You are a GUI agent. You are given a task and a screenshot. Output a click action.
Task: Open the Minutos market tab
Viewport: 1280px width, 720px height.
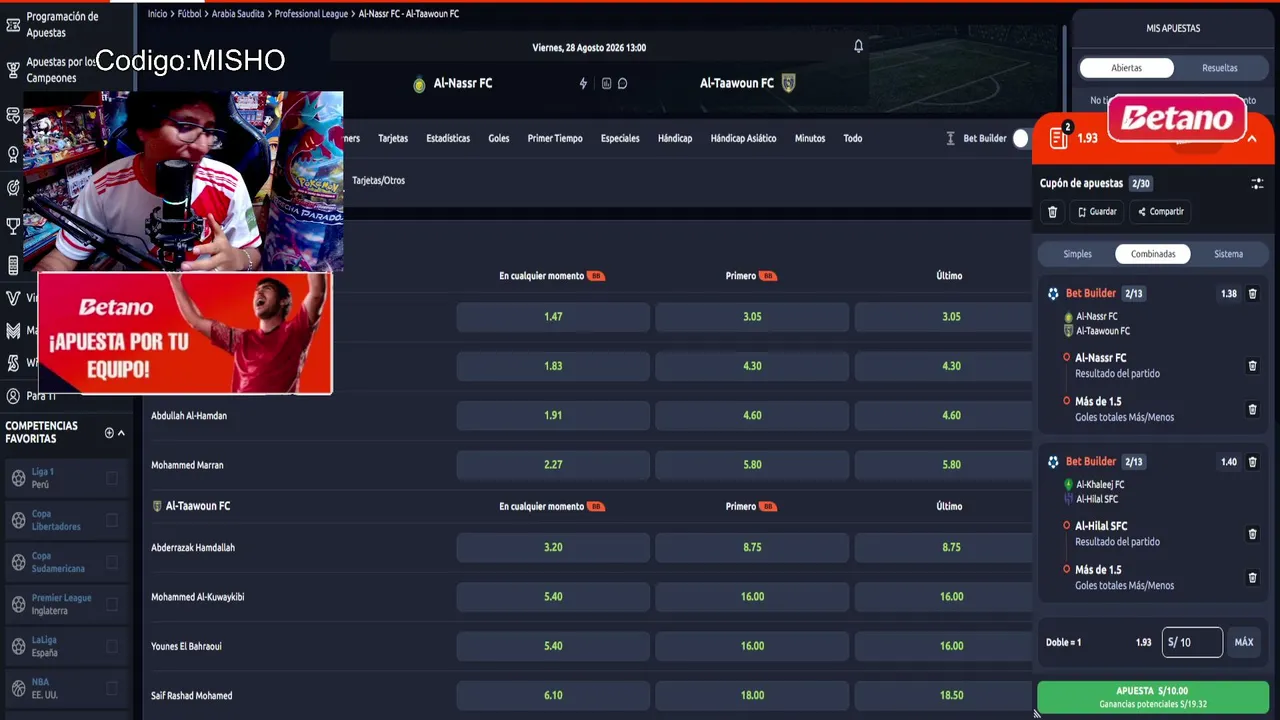(x=810, y=138)
